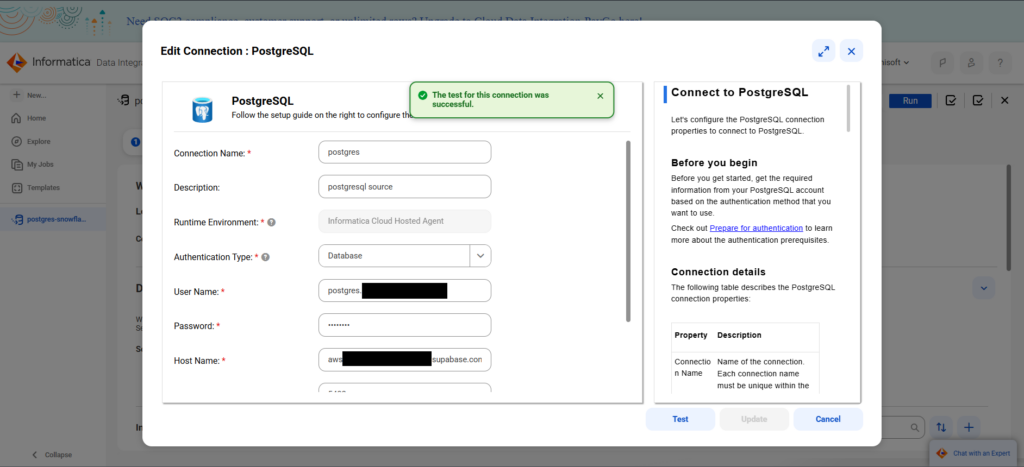This screenshot has width=1024, height=467.
Task: Click the Connect to PostgreSQL heading
Action: pyautogui.click(x=740, y=92)
